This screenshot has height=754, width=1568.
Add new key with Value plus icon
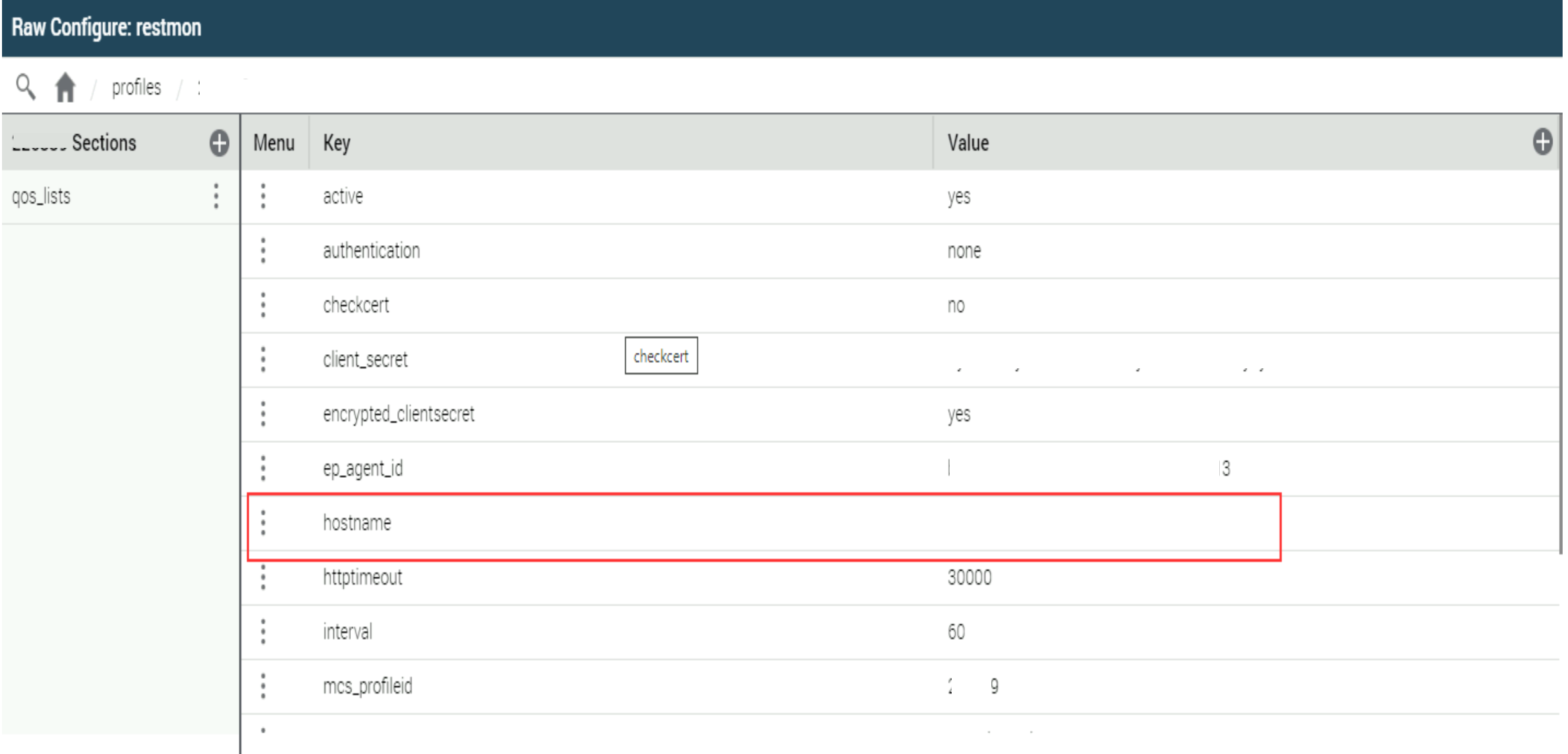point(1542,142)
